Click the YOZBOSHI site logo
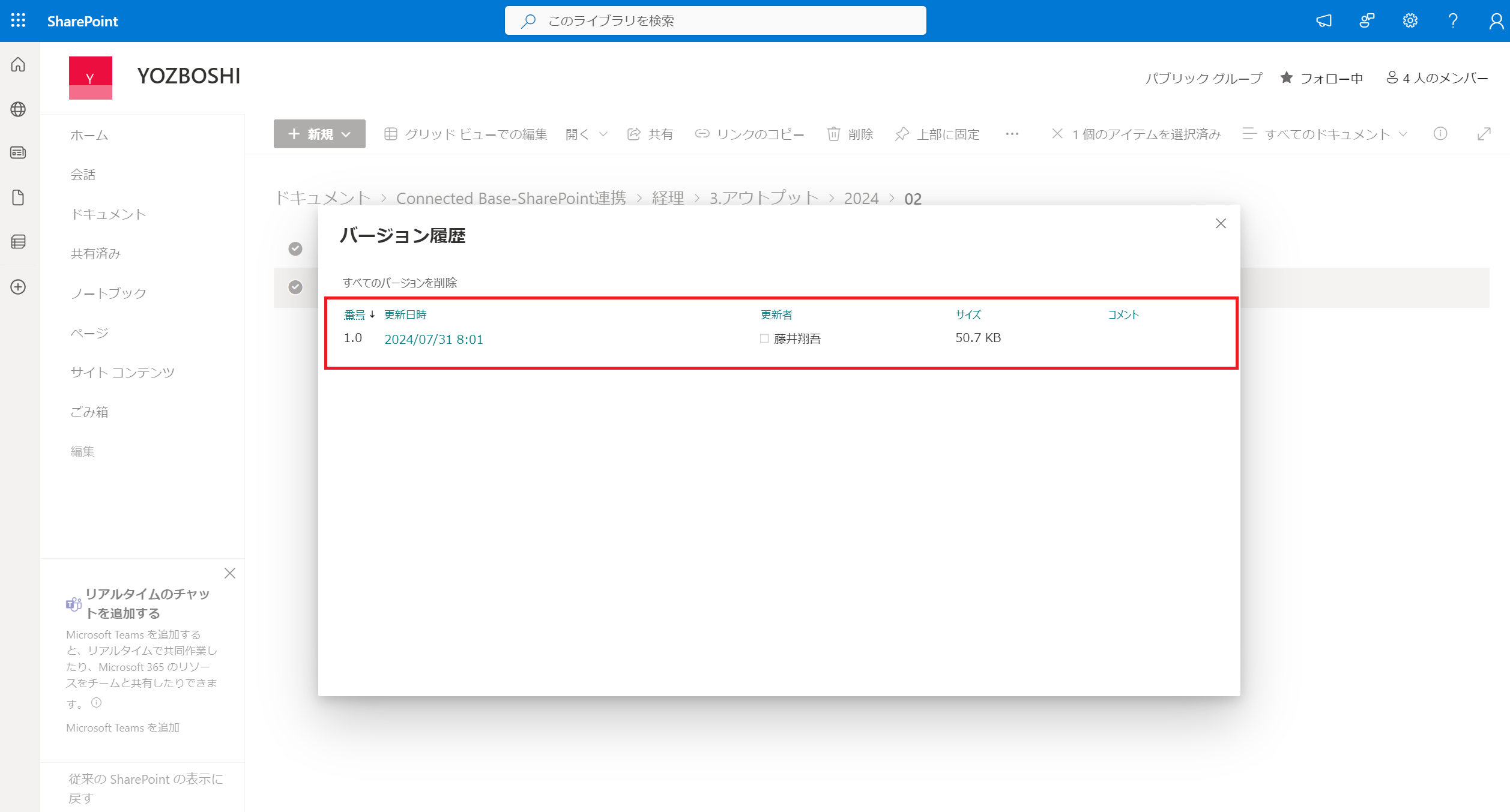 point(91,78)
